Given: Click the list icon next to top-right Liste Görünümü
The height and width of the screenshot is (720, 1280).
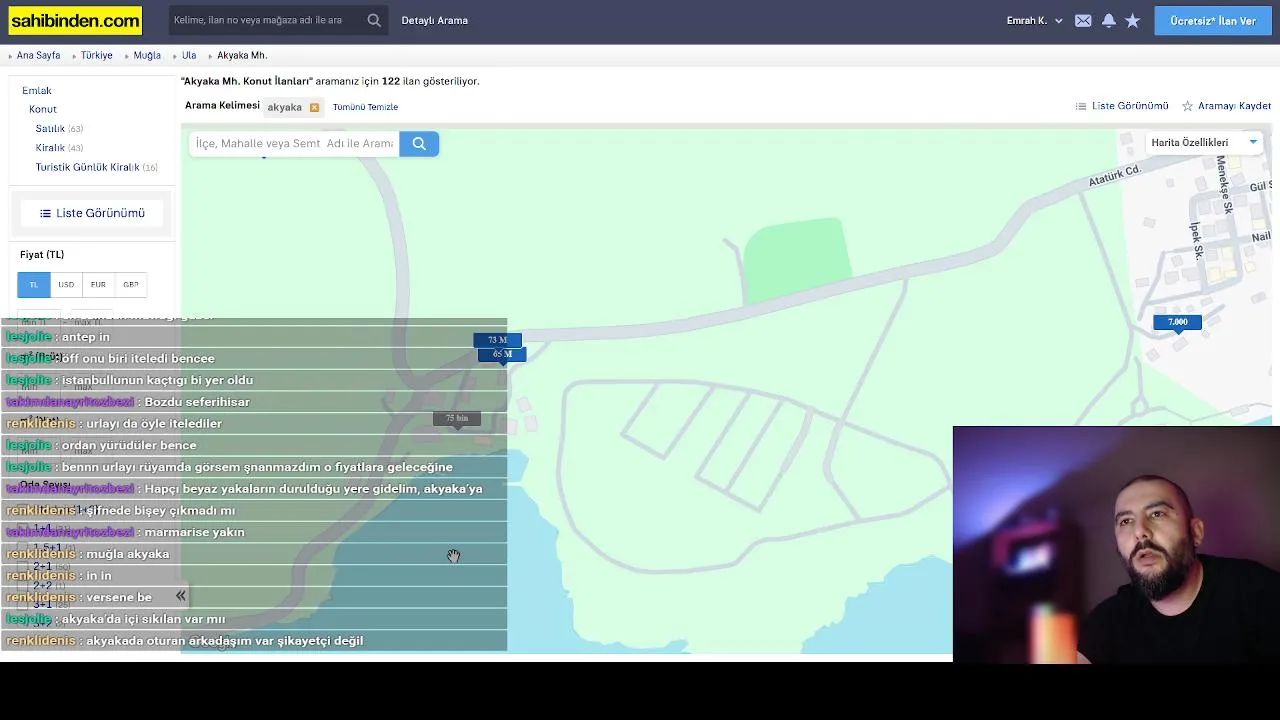Looking at the screenshot, I should [x=1081, y=106].
